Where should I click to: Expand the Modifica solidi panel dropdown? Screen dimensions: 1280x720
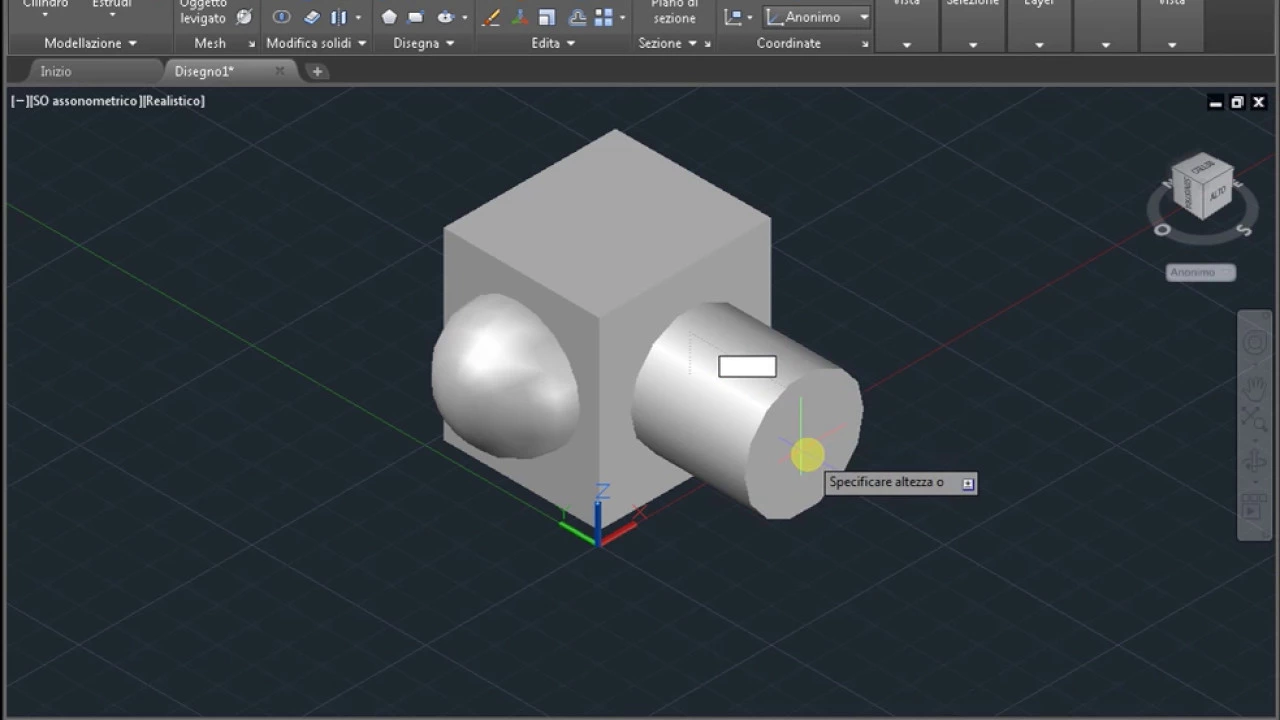(x=361, y=44)
